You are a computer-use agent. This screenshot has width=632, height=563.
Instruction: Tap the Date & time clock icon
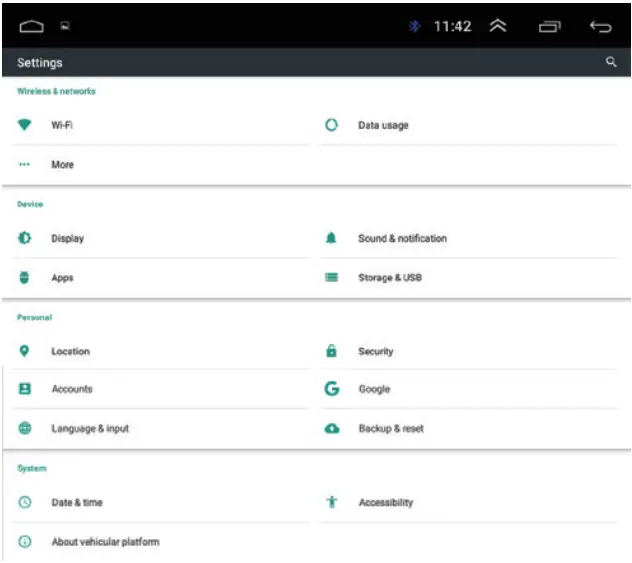pyautogui.click(x=25, y=502)
